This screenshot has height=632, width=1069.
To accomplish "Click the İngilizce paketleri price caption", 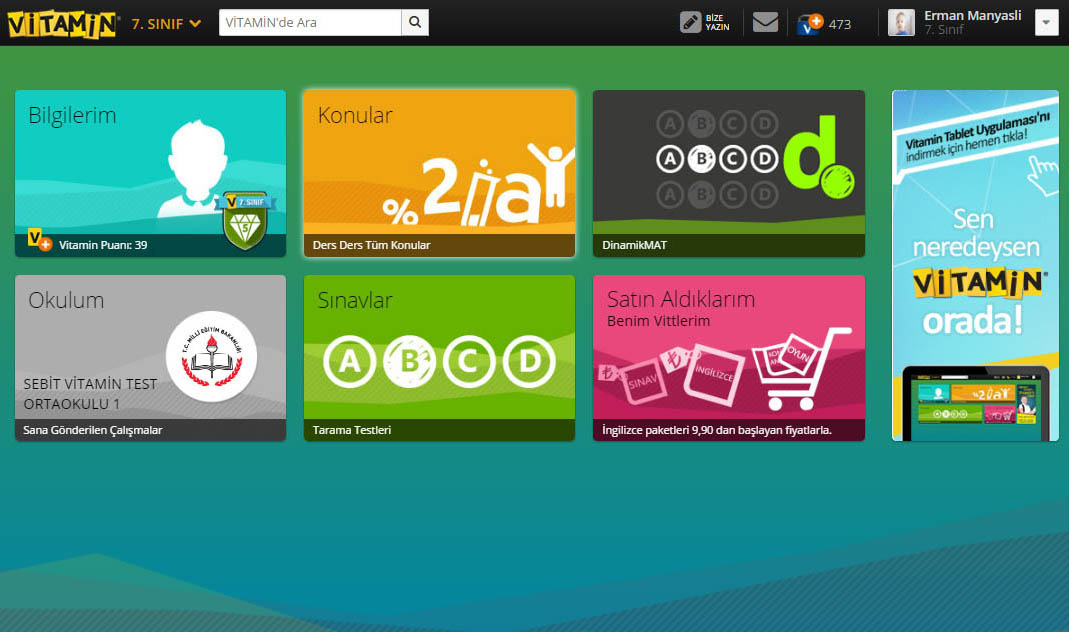I will tap(717, 430).
